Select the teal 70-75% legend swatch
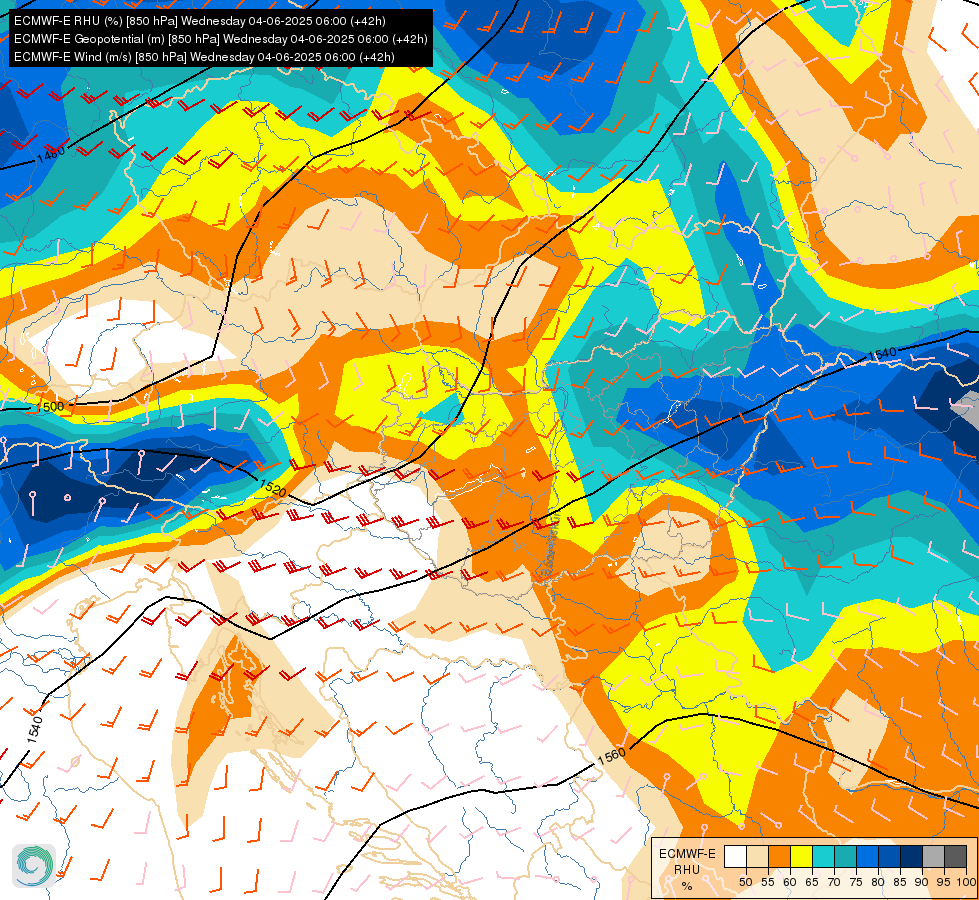Screen dimensions: 979x900 click(845, 856)
